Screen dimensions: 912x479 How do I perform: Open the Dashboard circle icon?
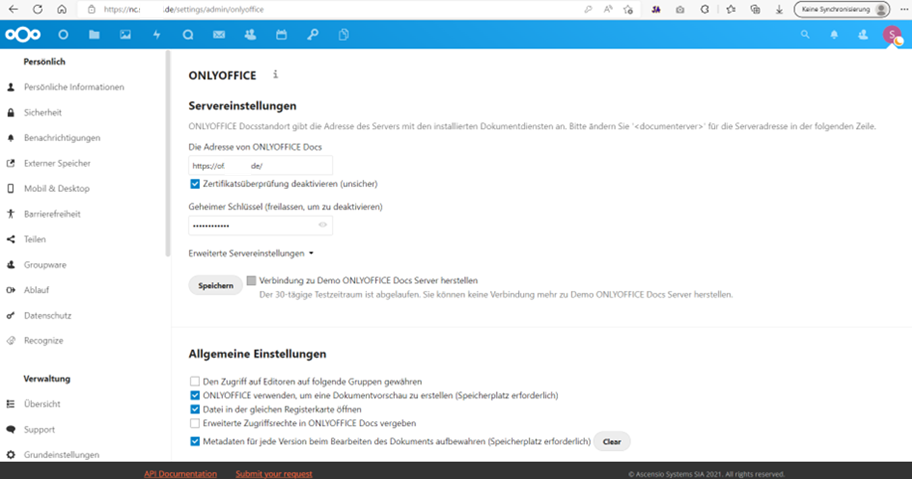63,35
